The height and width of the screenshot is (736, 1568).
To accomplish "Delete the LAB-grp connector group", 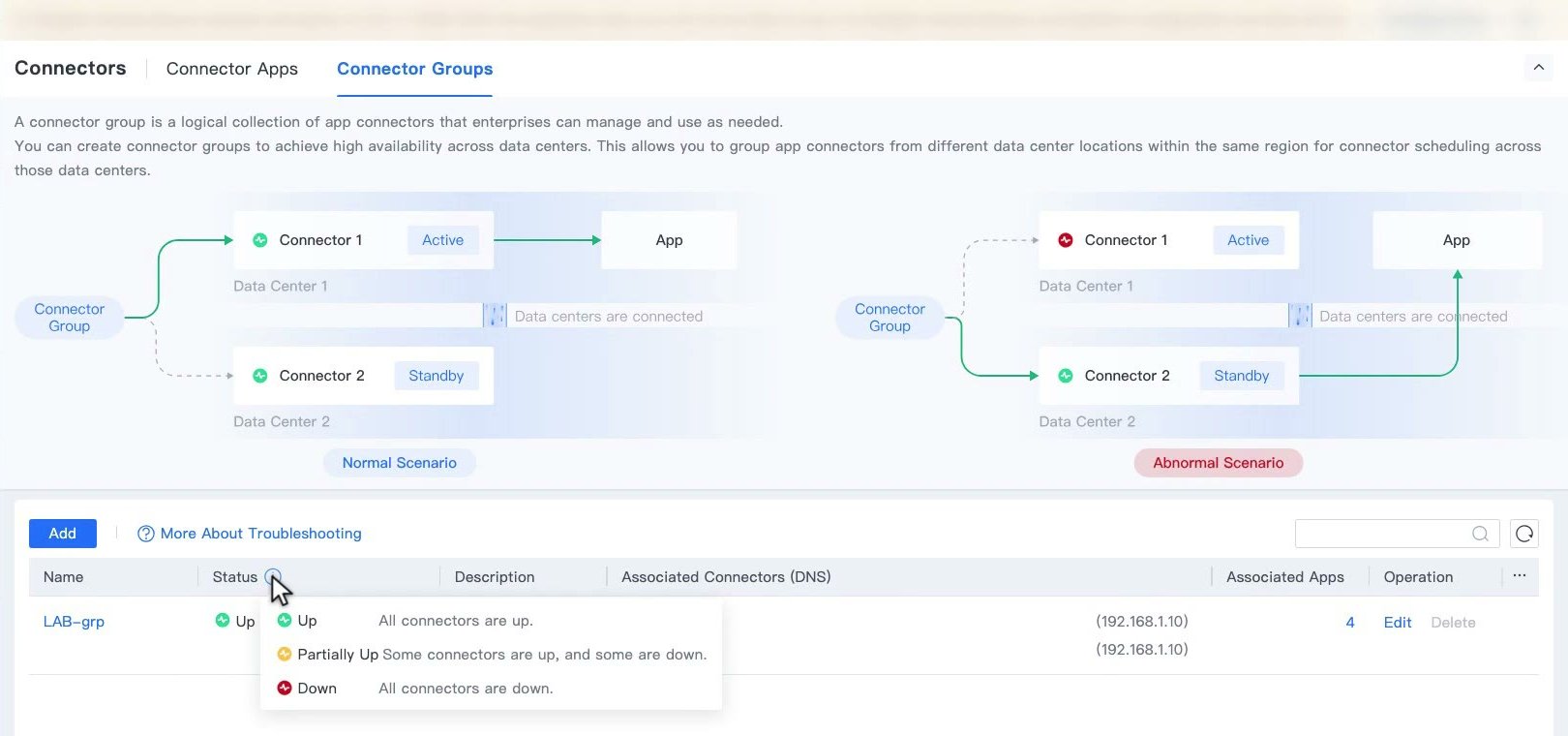I will coord(1453,623).
